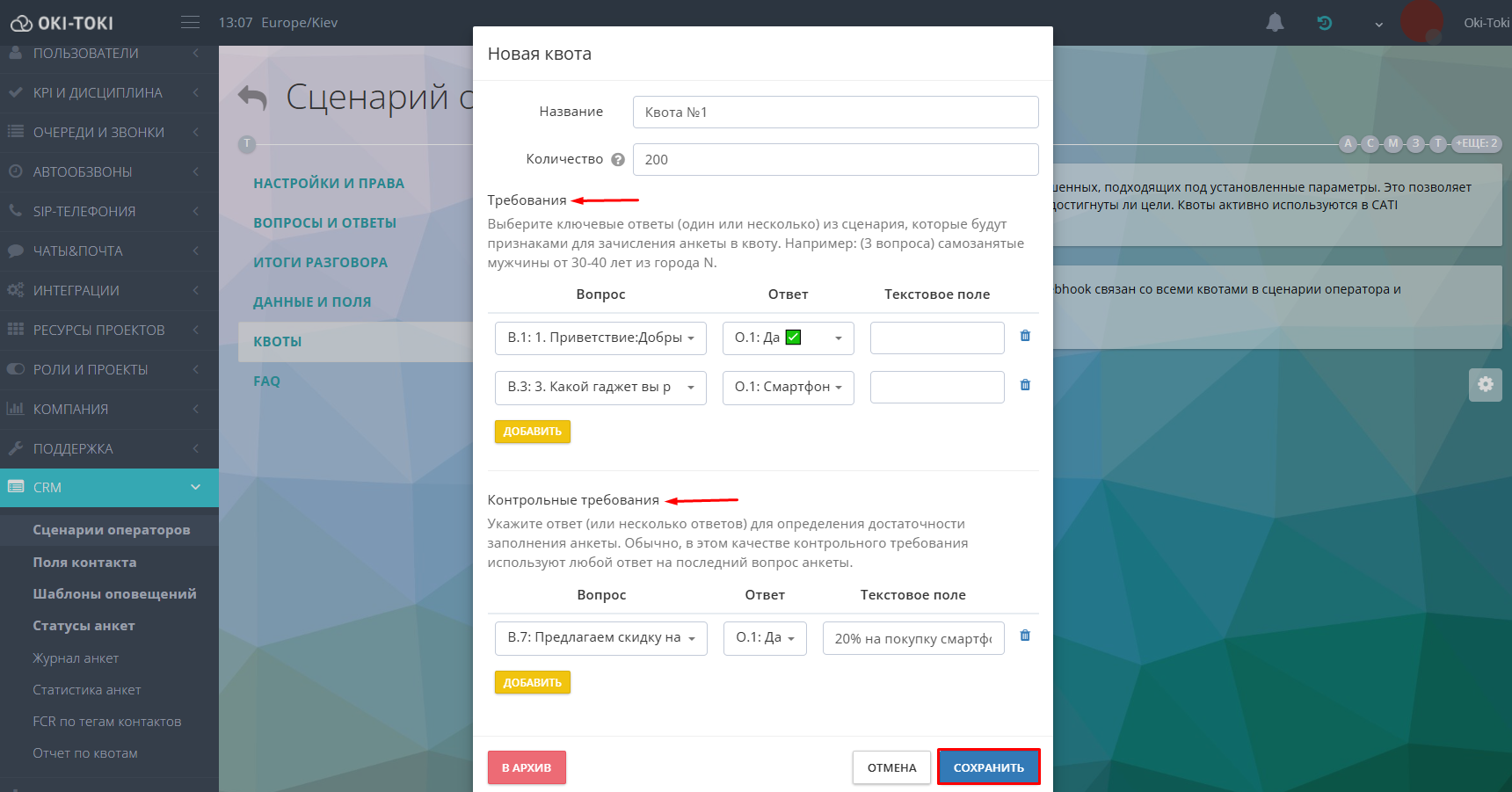Image resolution: width=1512 pixels, height=792 pixels.
Task: Click the КРІ И ДИСЦИПЛИНА checkmark icon
Action: point(15,92)
